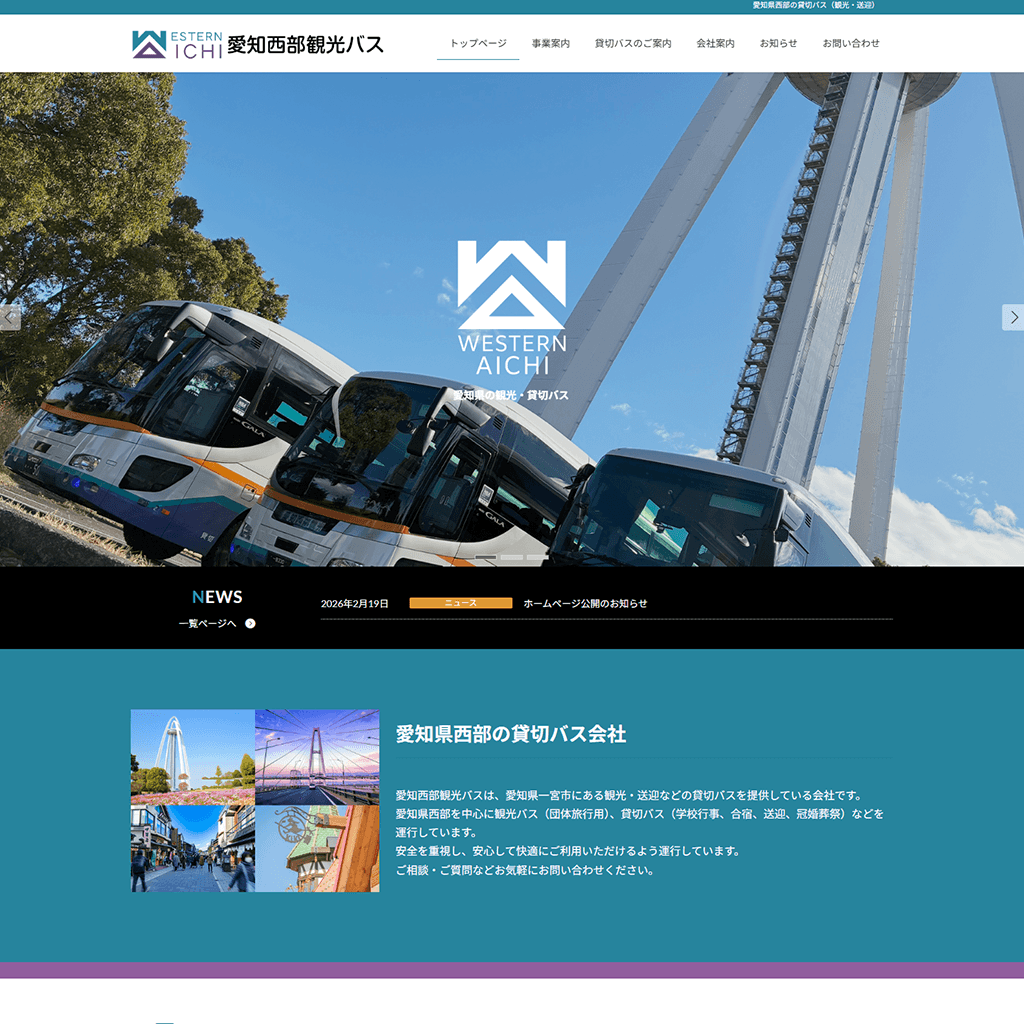The width and height of the screenshot is (1024, 1024).
Task: Open the お知らせ navigation item
Action: pyautogui.click(x=778, y=44)
